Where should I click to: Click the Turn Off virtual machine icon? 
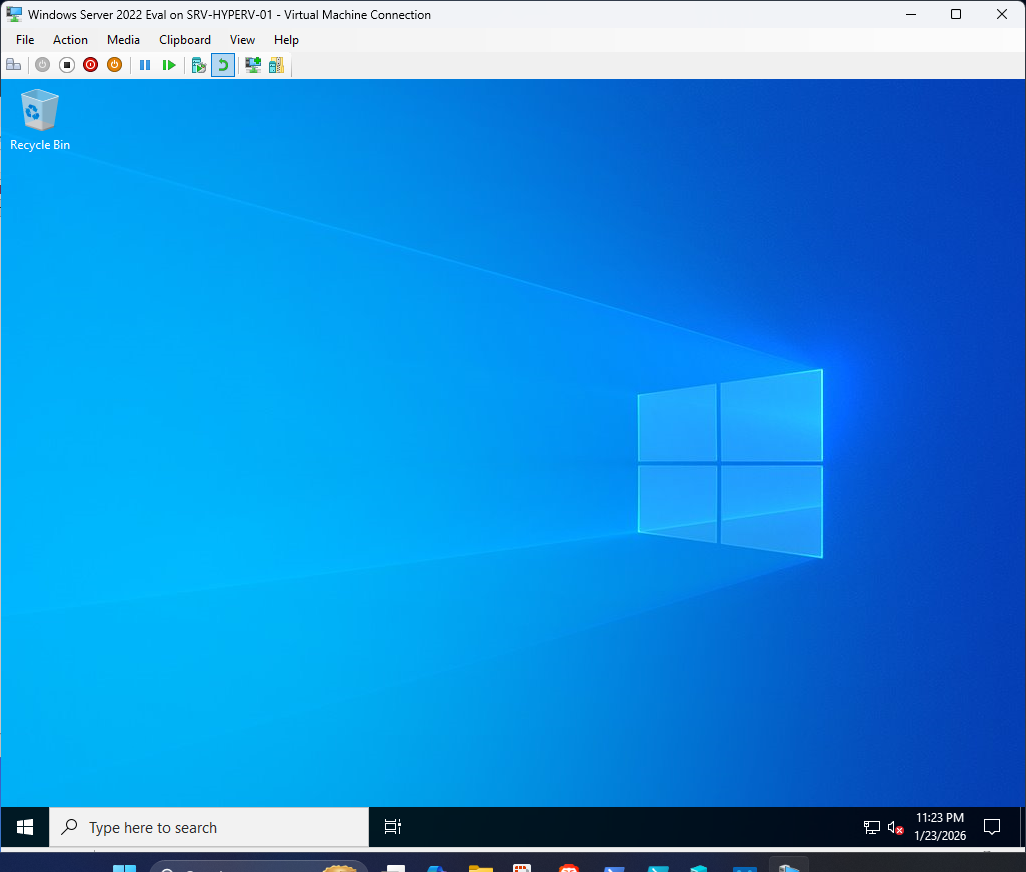pos(67,64)
